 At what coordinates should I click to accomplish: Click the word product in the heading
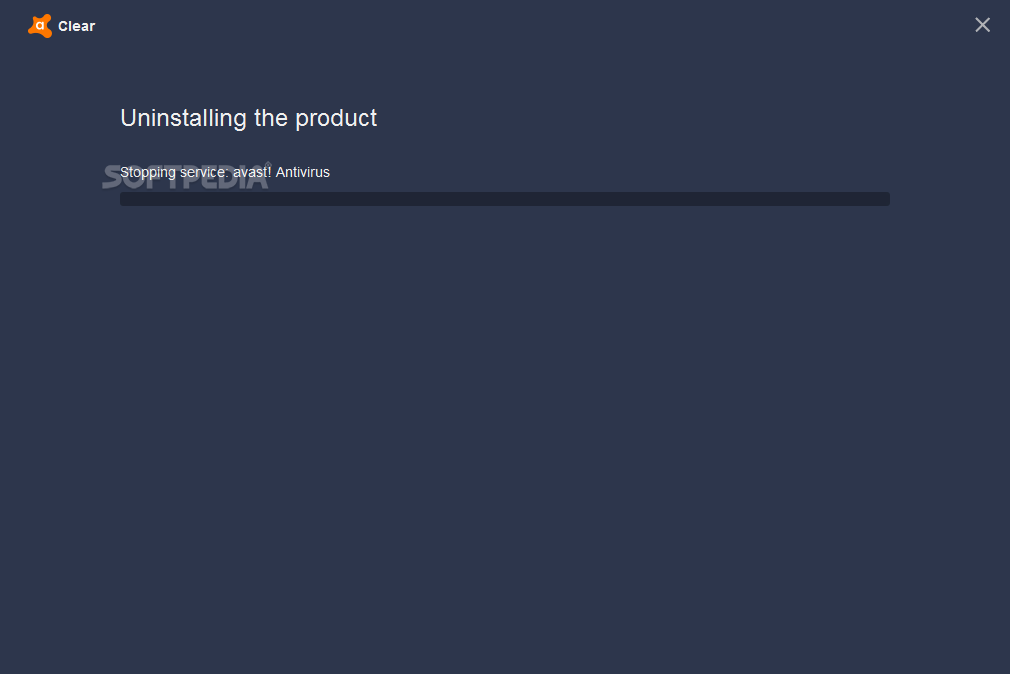tap(336, 119)
